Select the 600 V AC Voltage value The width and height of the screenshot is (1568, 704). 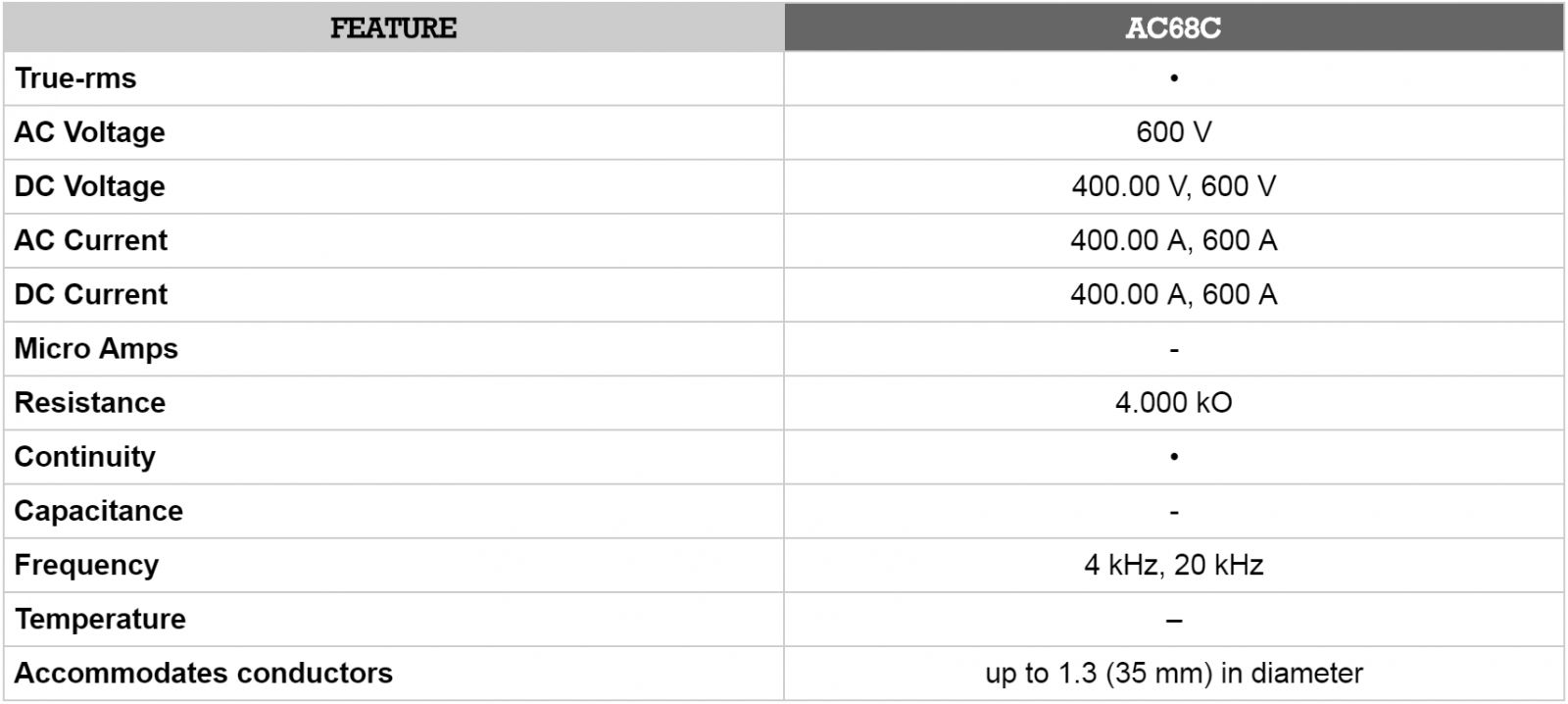1173,132
